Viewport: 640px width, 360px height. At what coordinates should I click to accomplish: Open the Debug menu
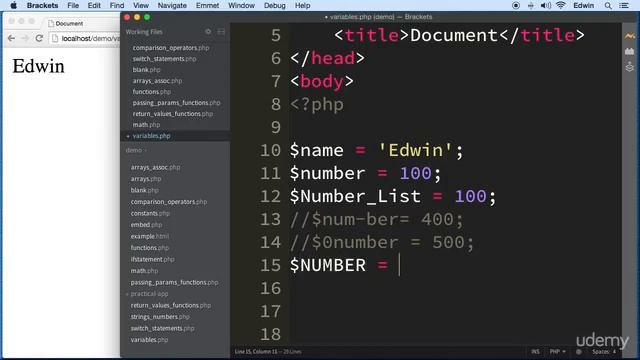point(275,5)
